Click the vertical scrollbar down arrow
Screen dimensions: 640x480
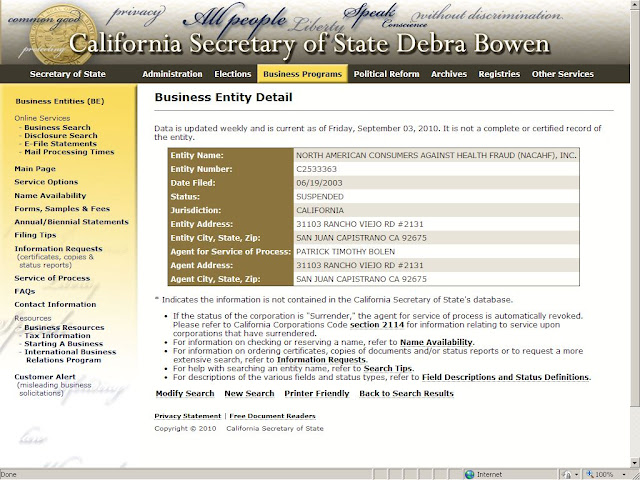pos(635,463)
